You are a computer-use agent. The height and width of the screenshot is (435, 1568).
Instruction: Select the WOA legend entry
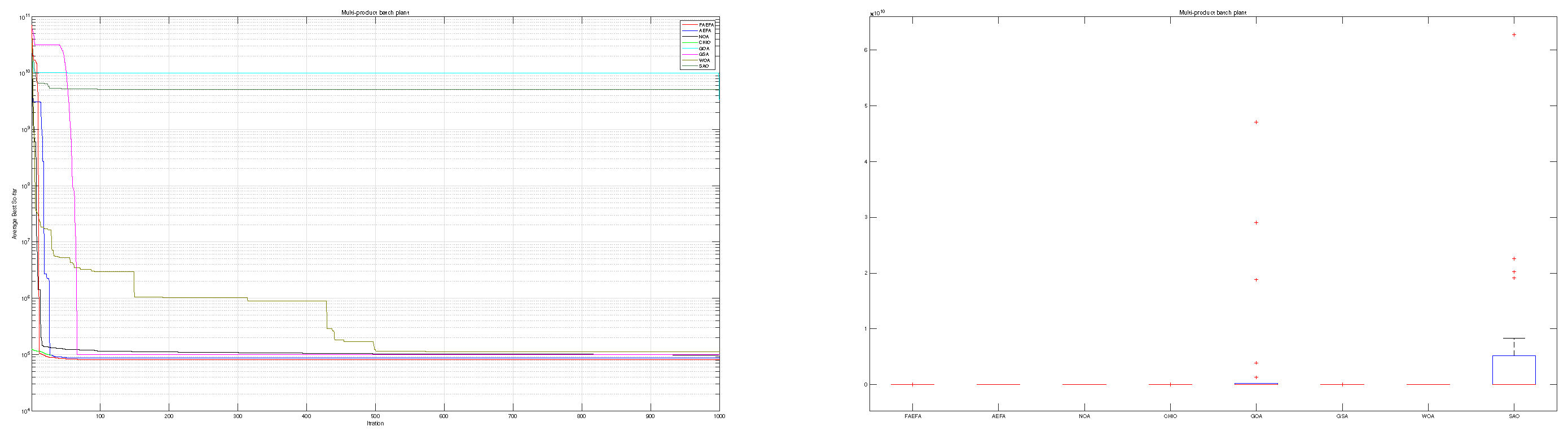point(704,60)
